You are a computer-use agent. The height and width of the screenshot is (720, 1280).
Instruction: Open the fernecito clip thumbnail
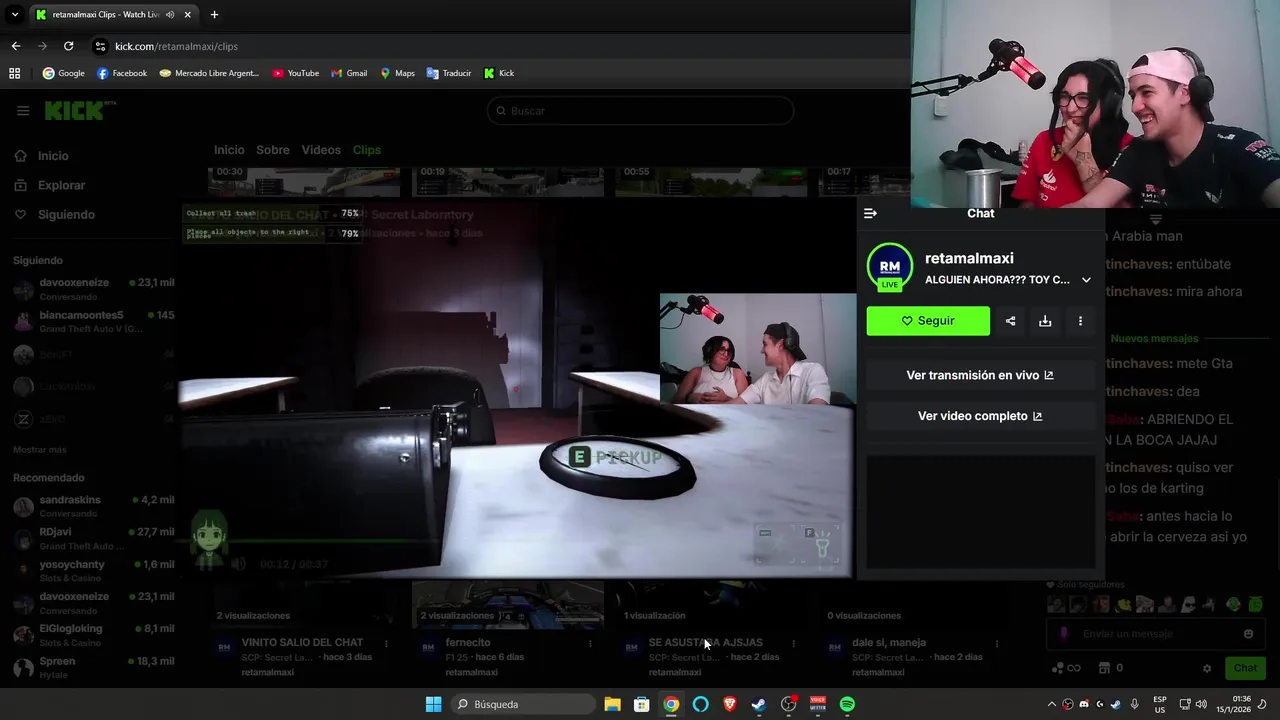tap(508, 605)
